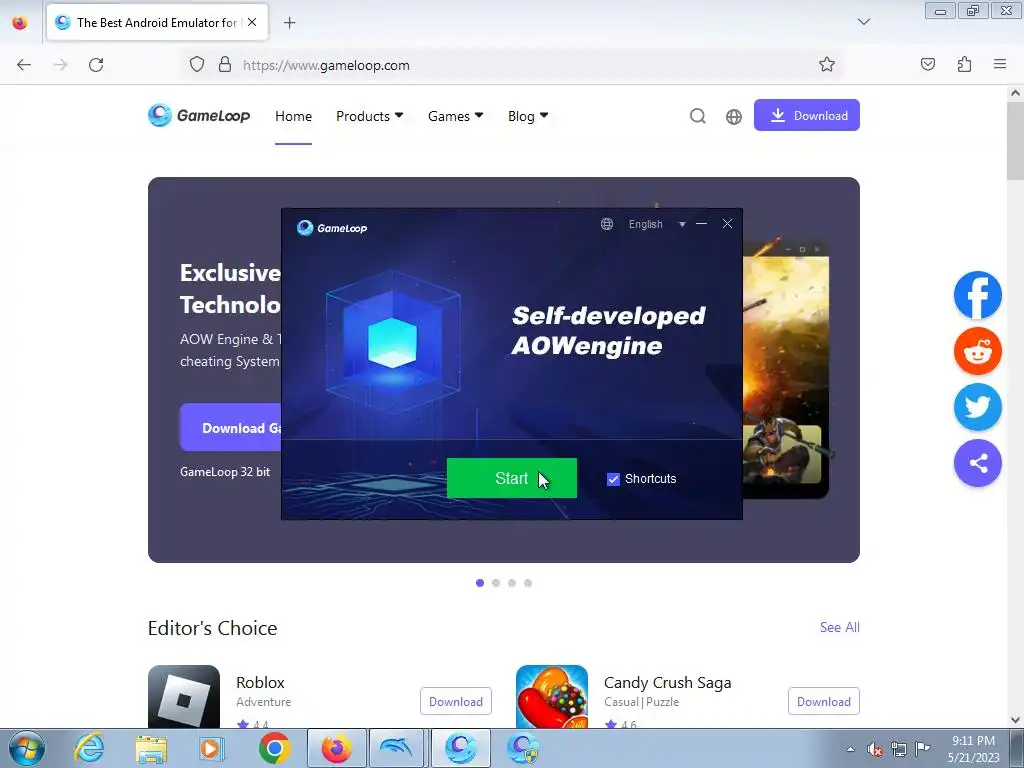The image size is (1024, 768).
Task: Open the list all tabs dropdown
Action: [863, 22]
